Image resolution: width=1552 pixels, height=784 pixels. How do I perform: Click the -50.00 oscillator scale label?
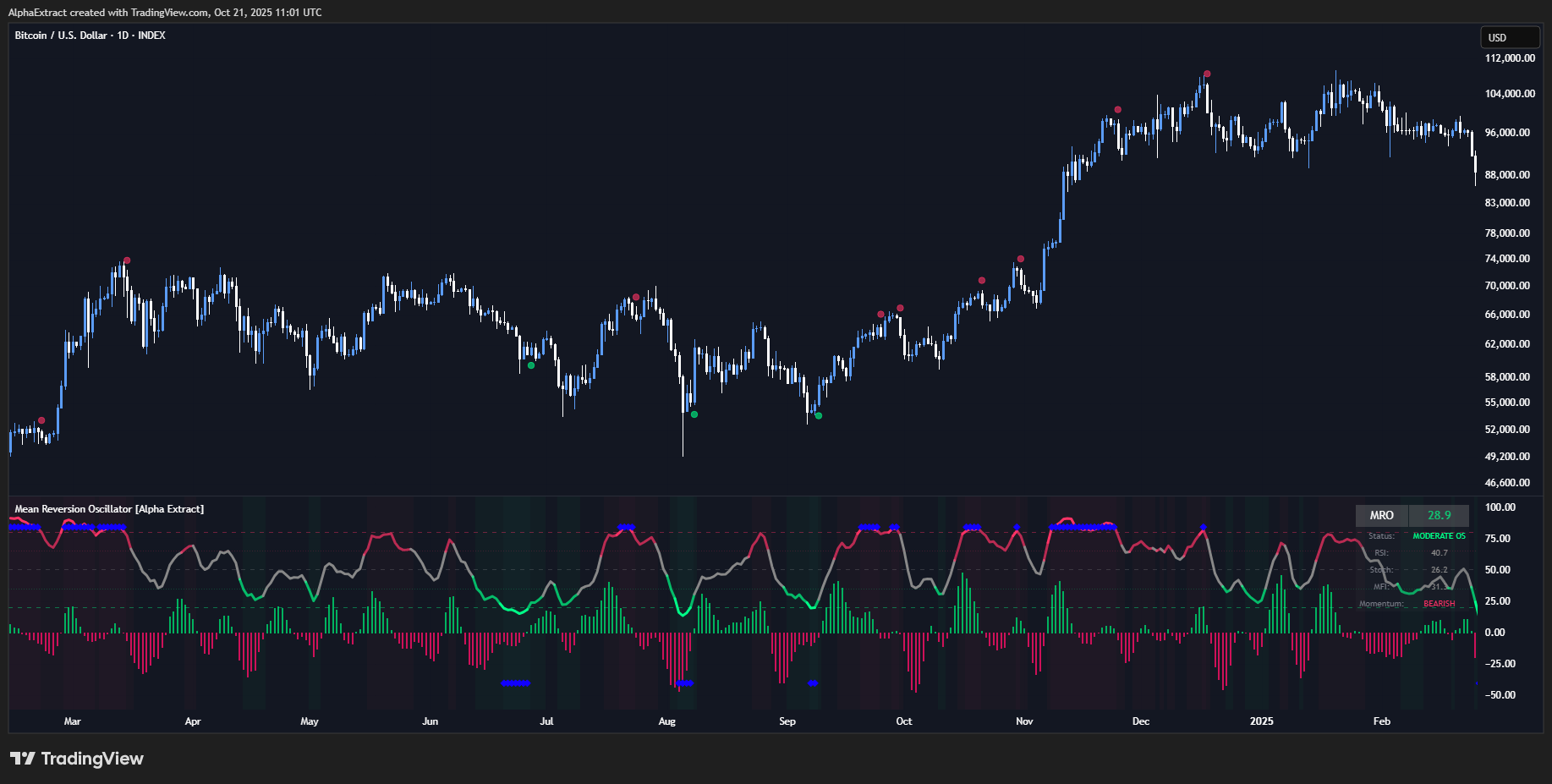tap(1500, 695)
